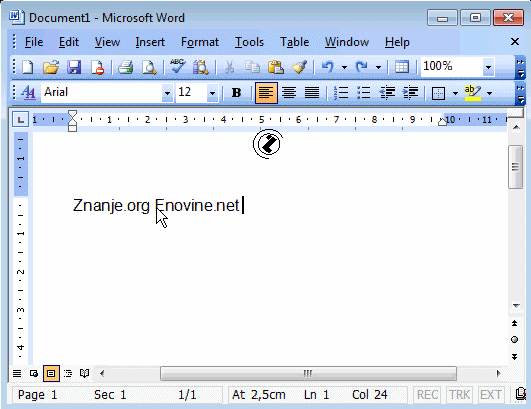Decrease the paragraph indent
This screenshot has width=531, height=409.
coord(387,92)
